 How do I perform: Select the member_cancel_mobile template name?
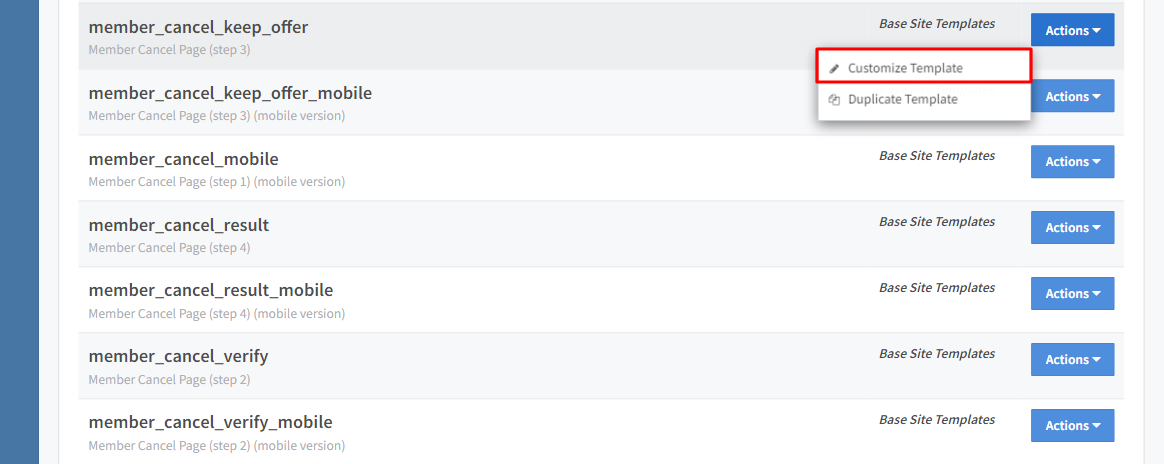point(183,159)
